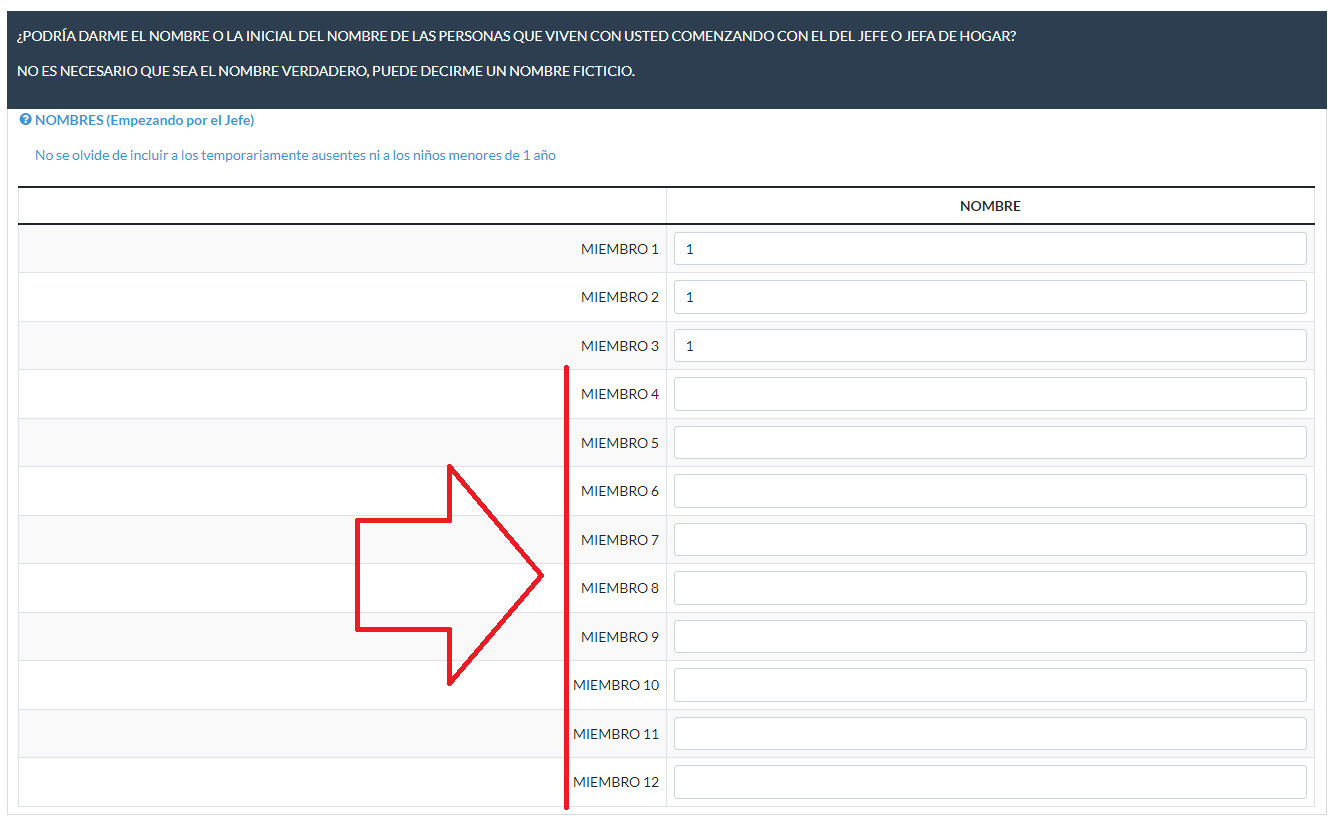1335x828 pixels.
Task: Click the "MIEMBRO 12" row label text
Action: (x=616, y=782)
